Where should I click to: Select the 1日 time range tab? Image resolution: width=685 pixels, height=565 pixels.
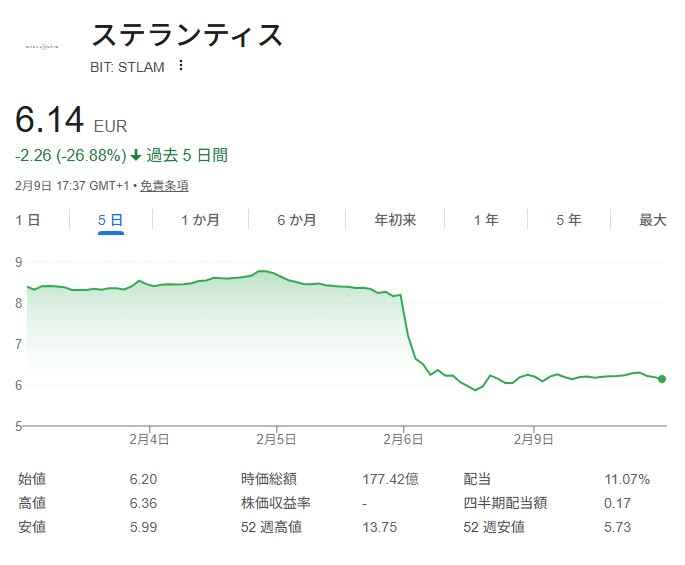coord(28,220)
